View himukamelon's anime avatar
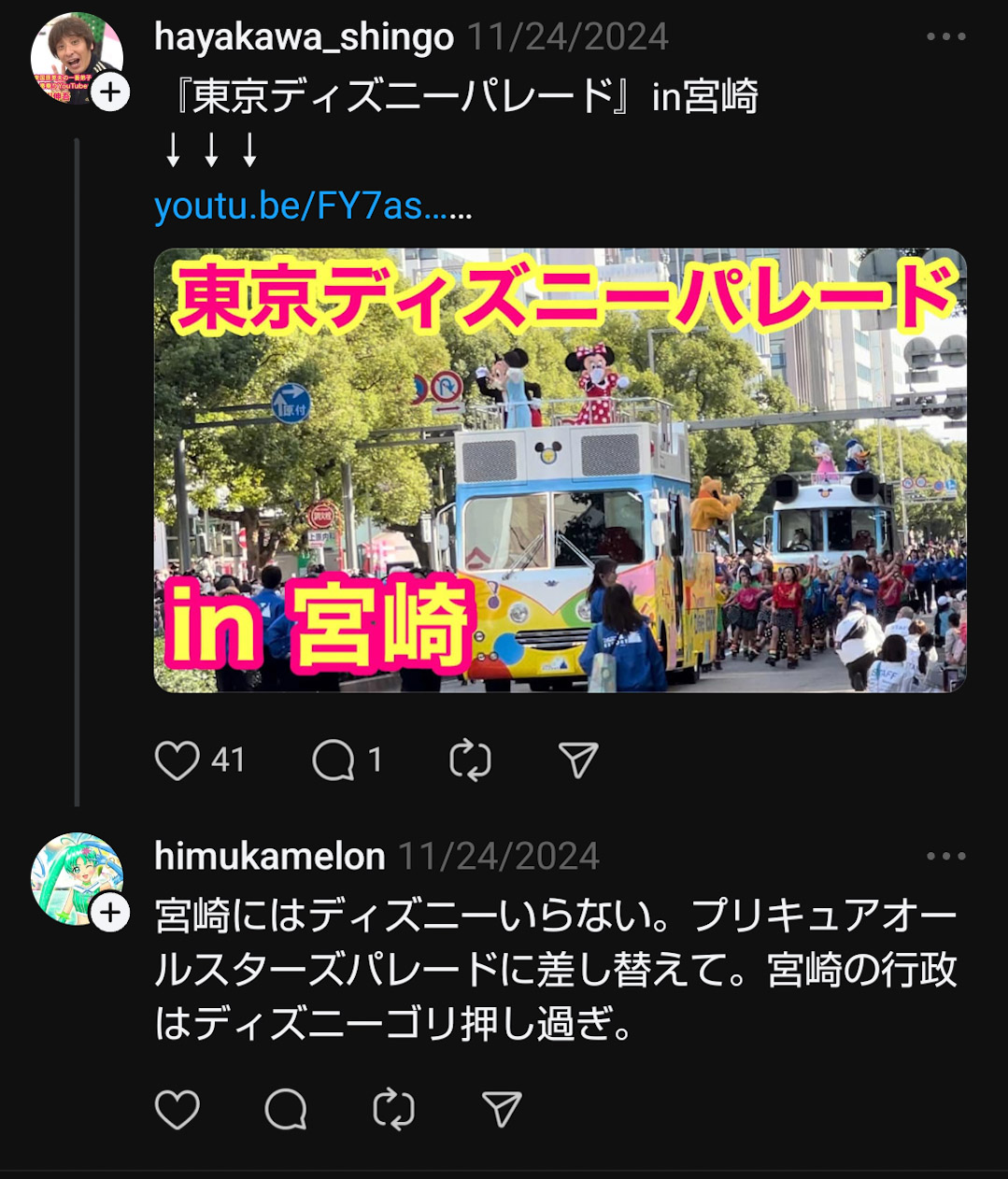 click(77, 878)
